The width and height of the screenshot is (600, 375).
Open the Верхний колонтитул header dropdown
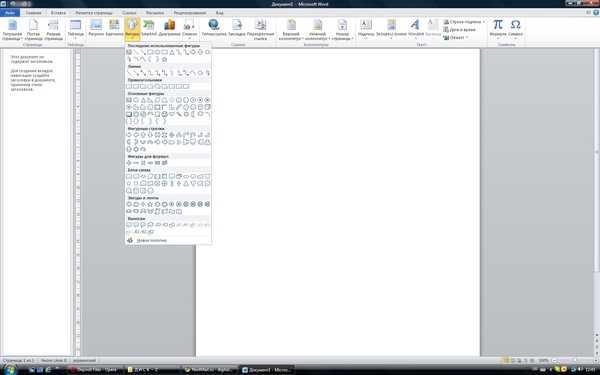[x=291, y=30]
